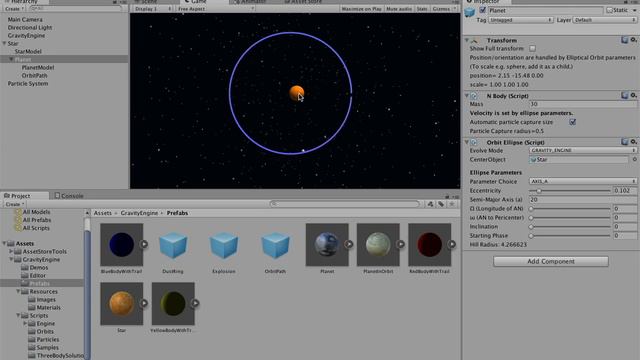Expand YellowBodyWithTrail prefab arrow button
The image size is (640, 360).
(196, 303)
